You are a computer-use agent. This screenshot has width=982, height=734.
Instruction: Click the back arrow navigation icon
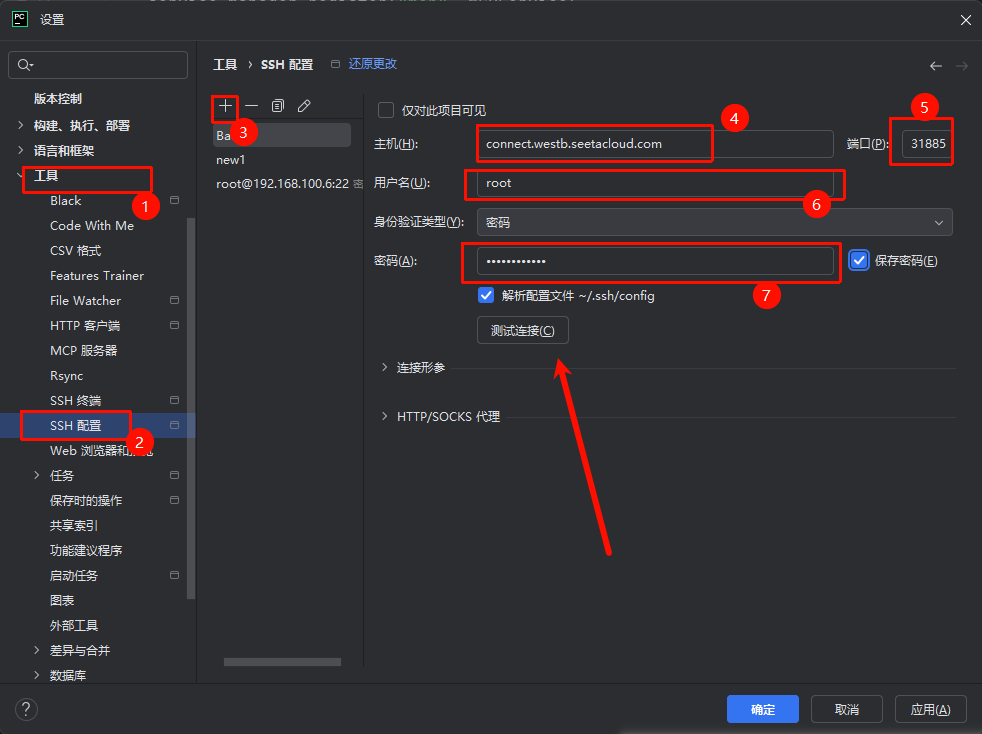click(936, 66)
